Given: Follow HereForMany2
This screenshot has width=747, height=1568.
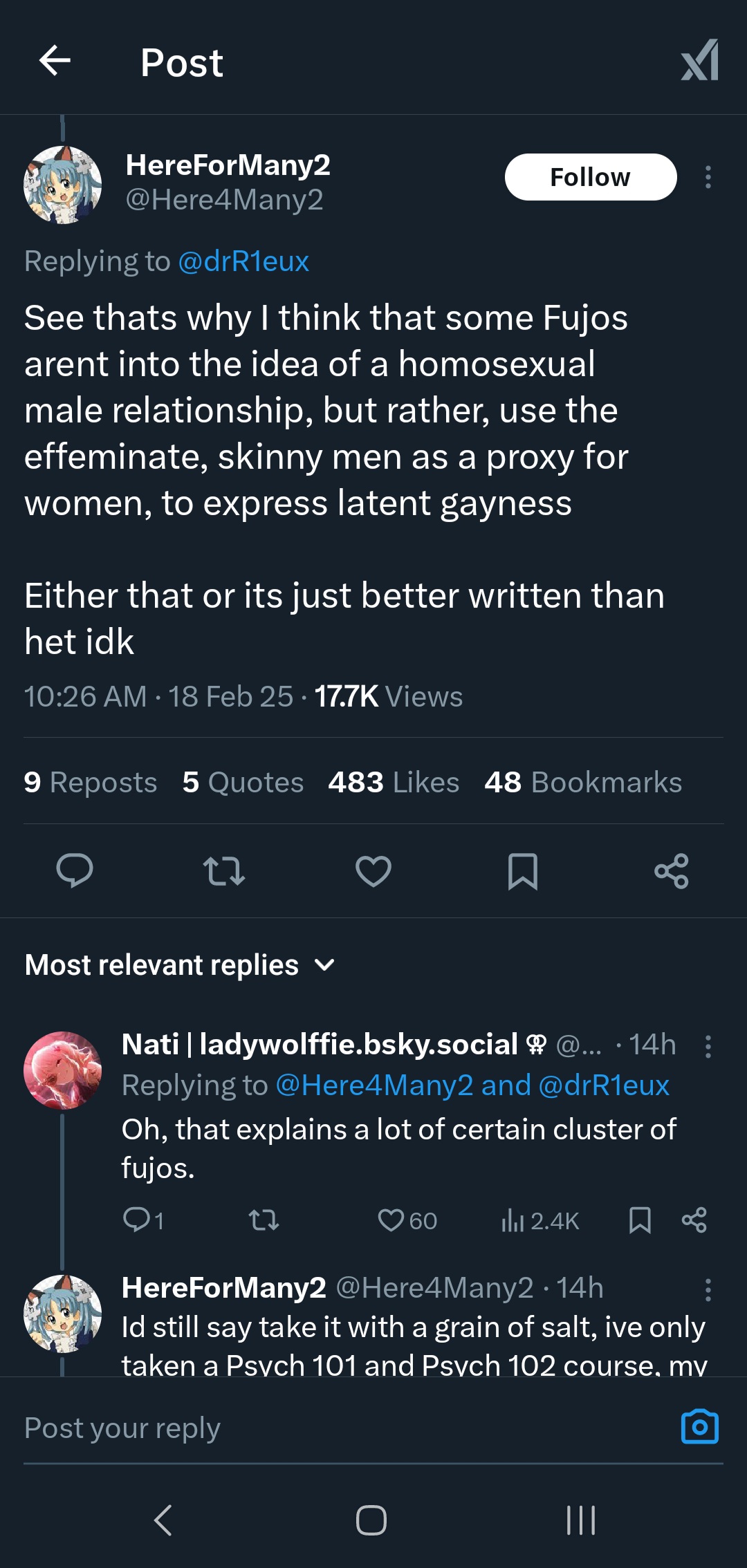Looking at the screenshot, I should click(x=590, y=177).
